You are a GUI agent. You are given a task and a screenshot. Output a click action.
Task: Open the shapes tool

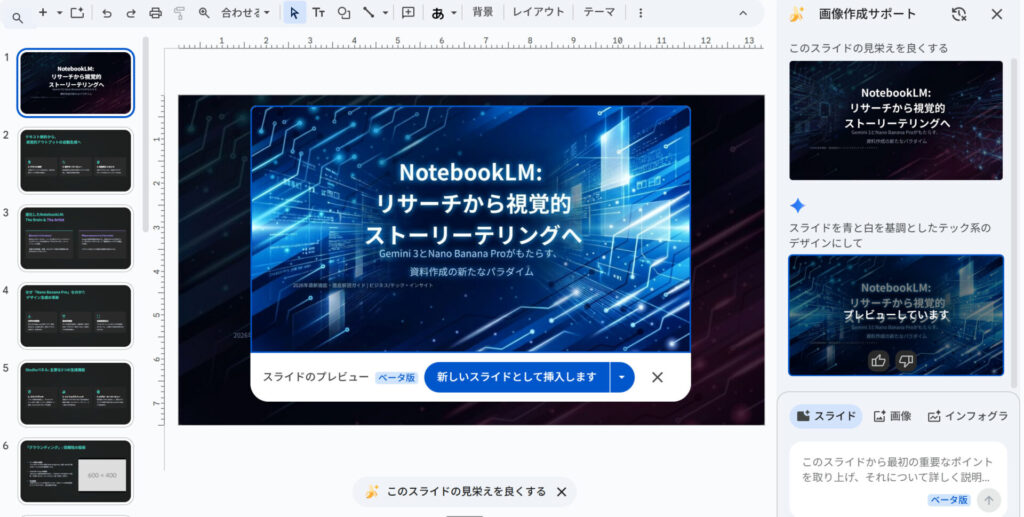(344, 12)
